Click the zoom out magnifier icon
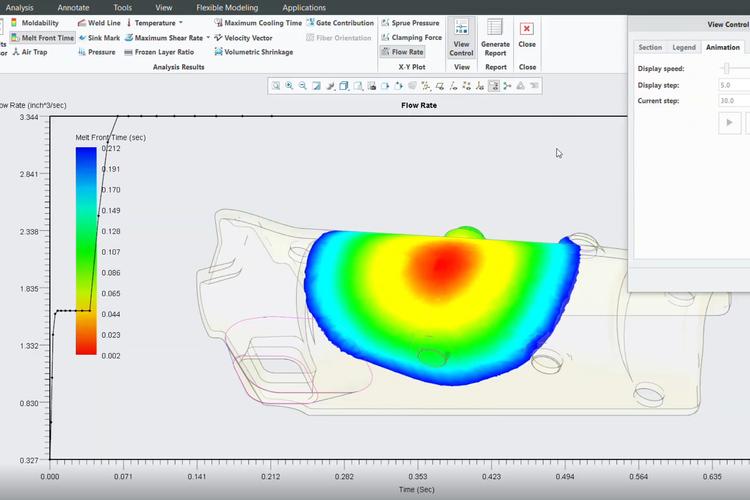750x500 pixels. coord(303,86)
